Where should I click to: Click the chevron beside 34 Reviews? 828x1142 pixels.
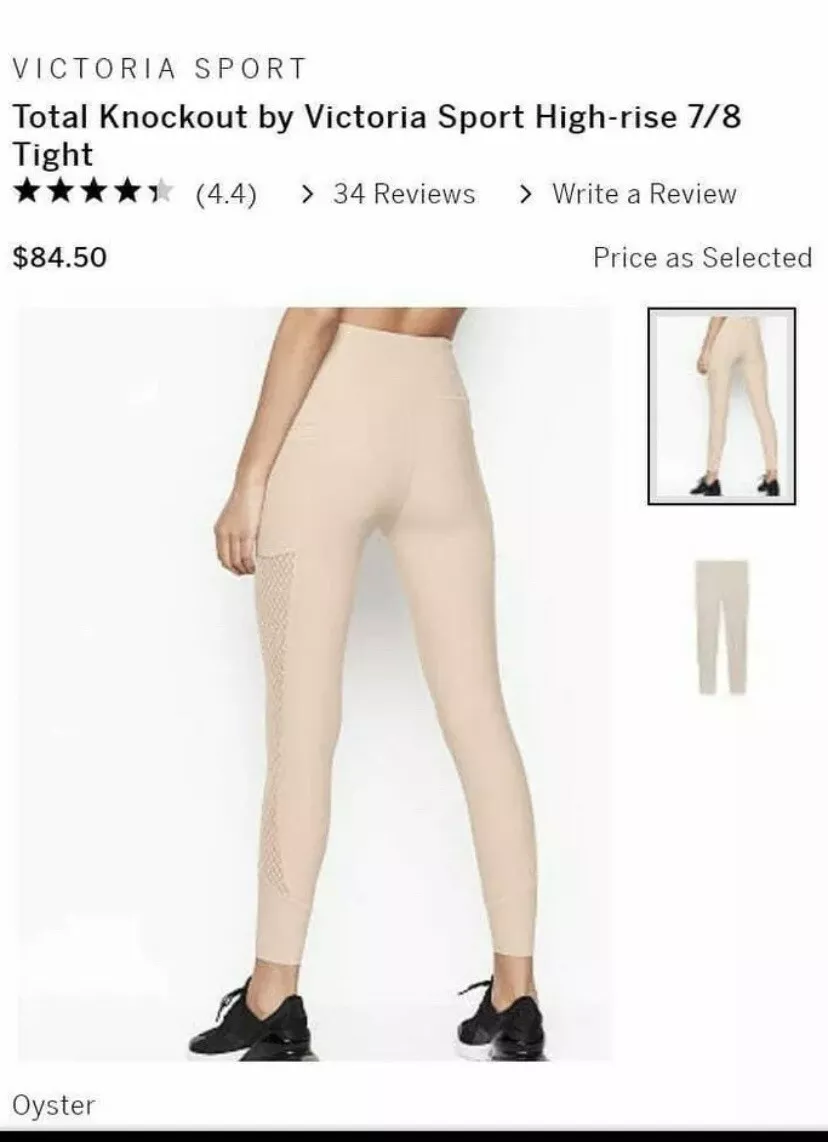click(308, 194)
